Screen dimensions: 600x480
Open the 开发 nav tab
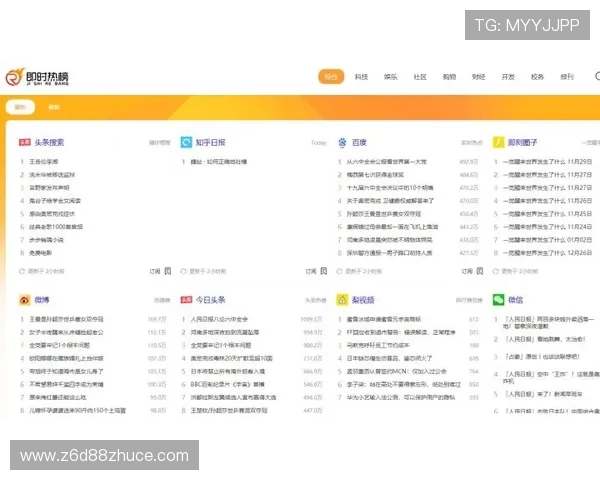pyautogui.click(x=508, y=77)
